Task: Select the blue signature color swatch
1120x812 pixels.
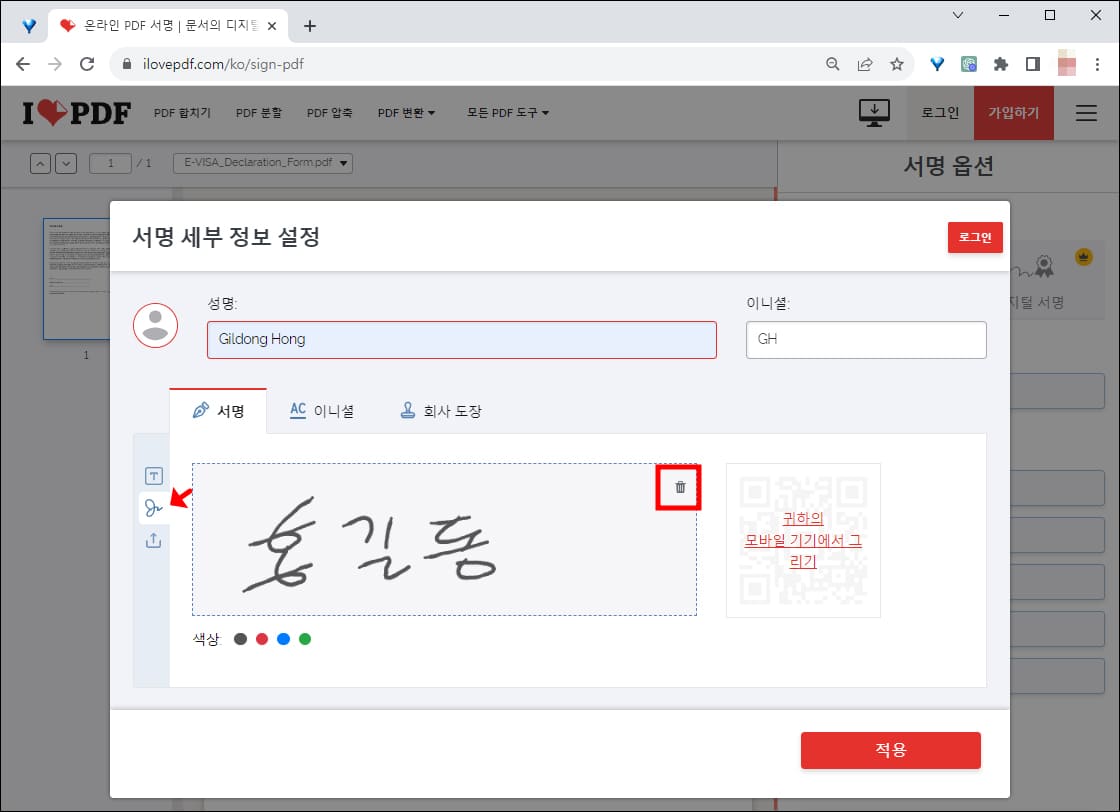Action: 284,638
